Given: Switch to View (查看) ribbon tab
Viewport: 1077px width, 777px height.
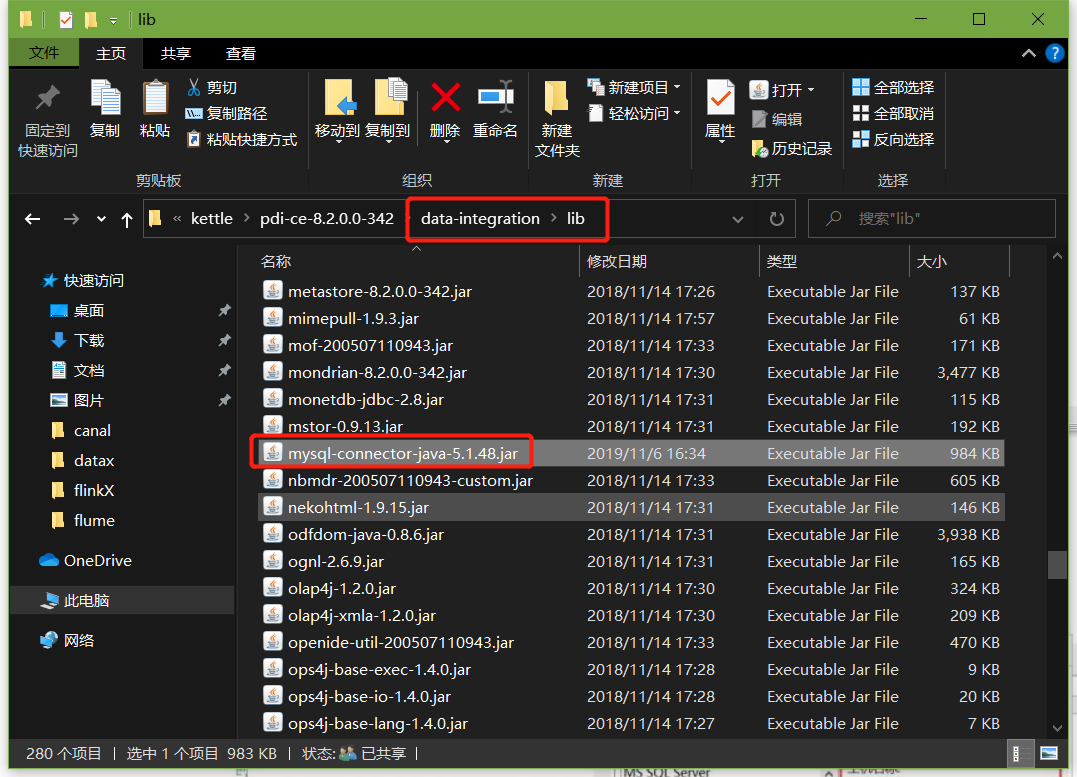Looking at the screenshot, I should [240, 54].
